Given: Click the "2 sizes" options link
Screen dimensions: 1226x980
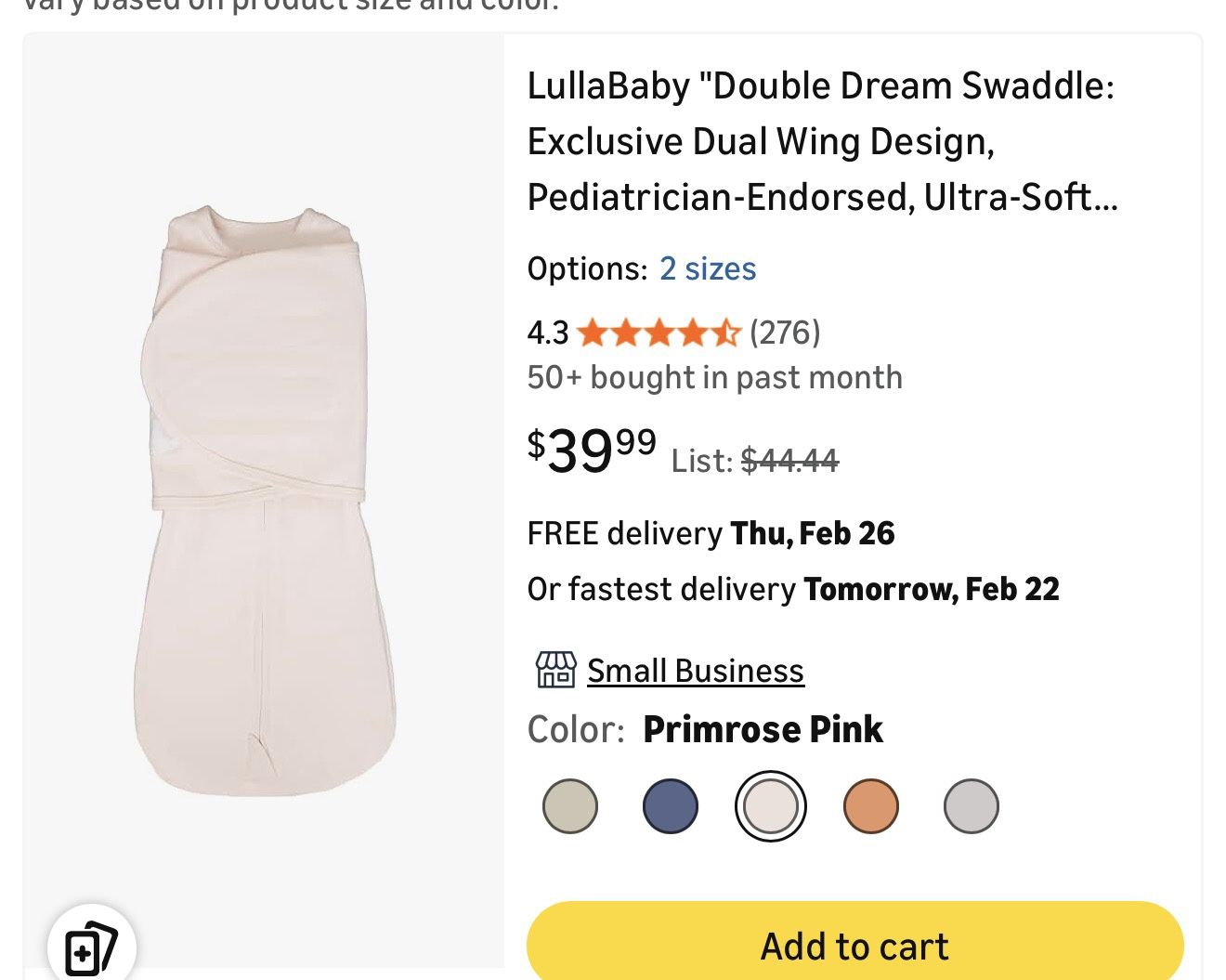Looking at the screenshot, I should 707,269.
